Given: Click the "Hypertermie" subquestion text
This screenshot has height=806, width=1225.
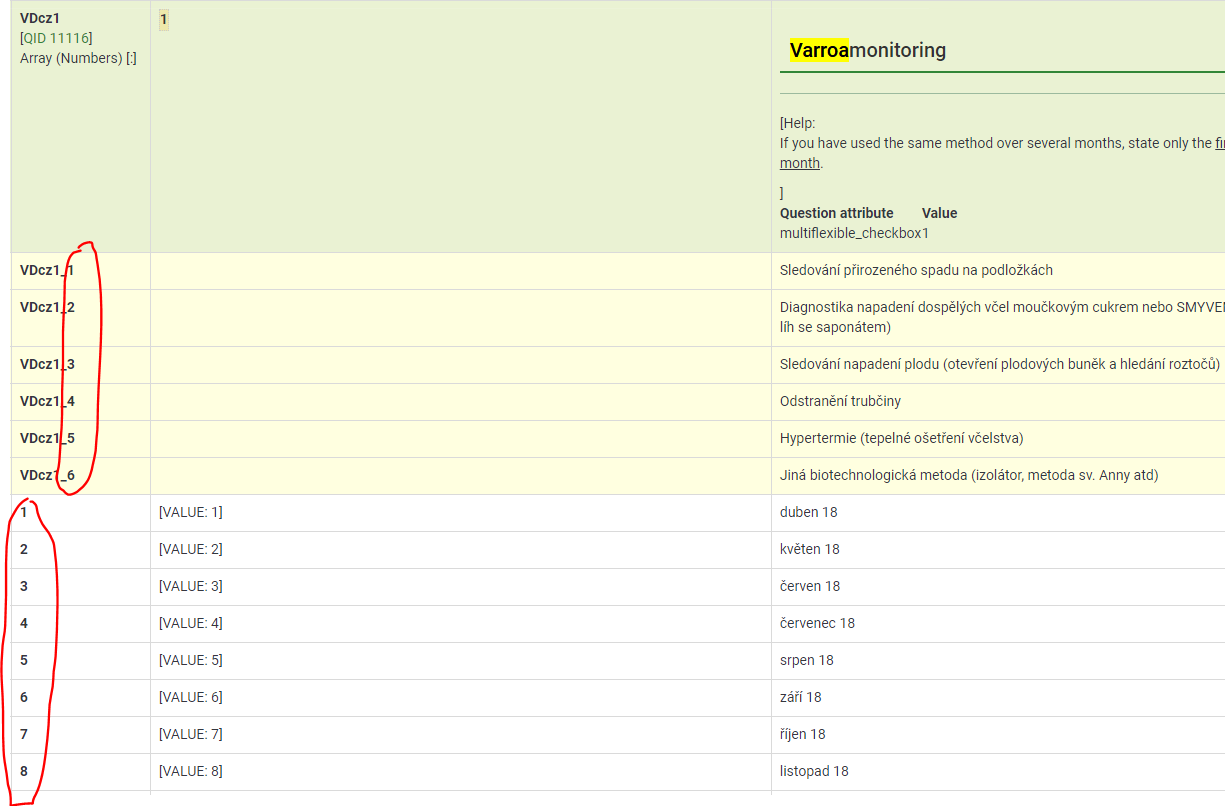Looking at the screenshot, I should coord(901,438).
